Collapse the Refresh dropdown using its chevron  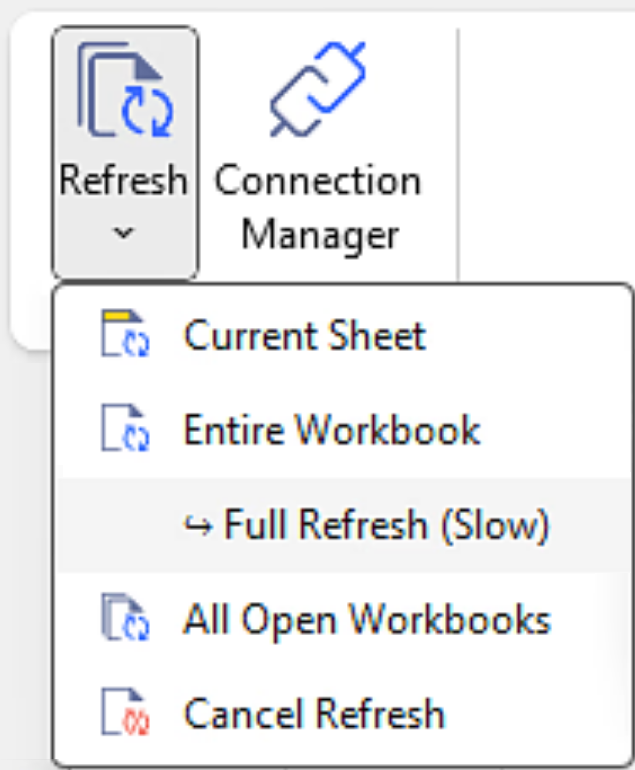pyautogui.click(x=123, y=232)
